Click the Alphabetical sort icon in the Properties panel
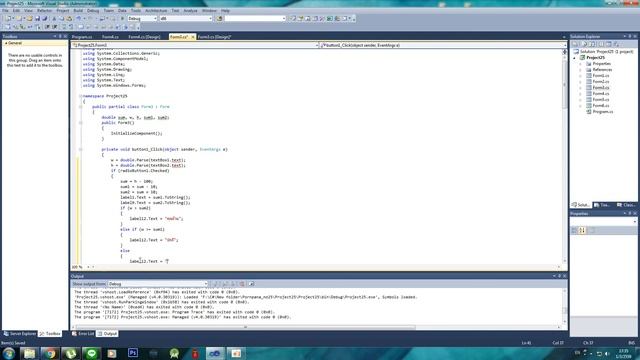This screenshot has width=640, height=360. pos(582,231)
